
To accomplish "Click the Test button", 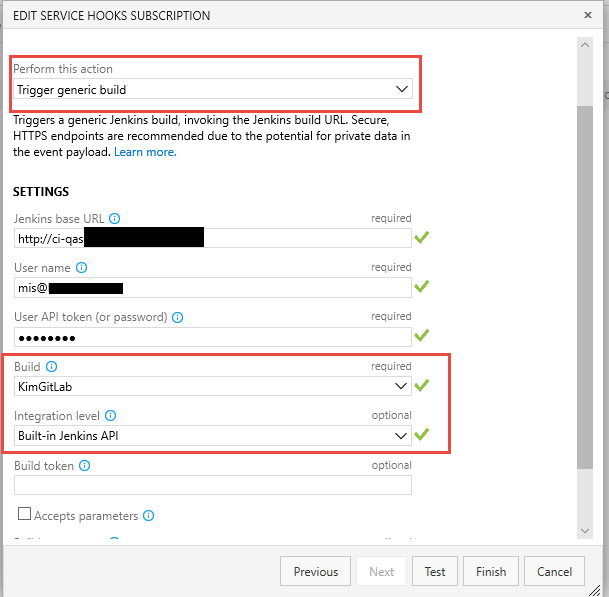I will pos(435,571).
